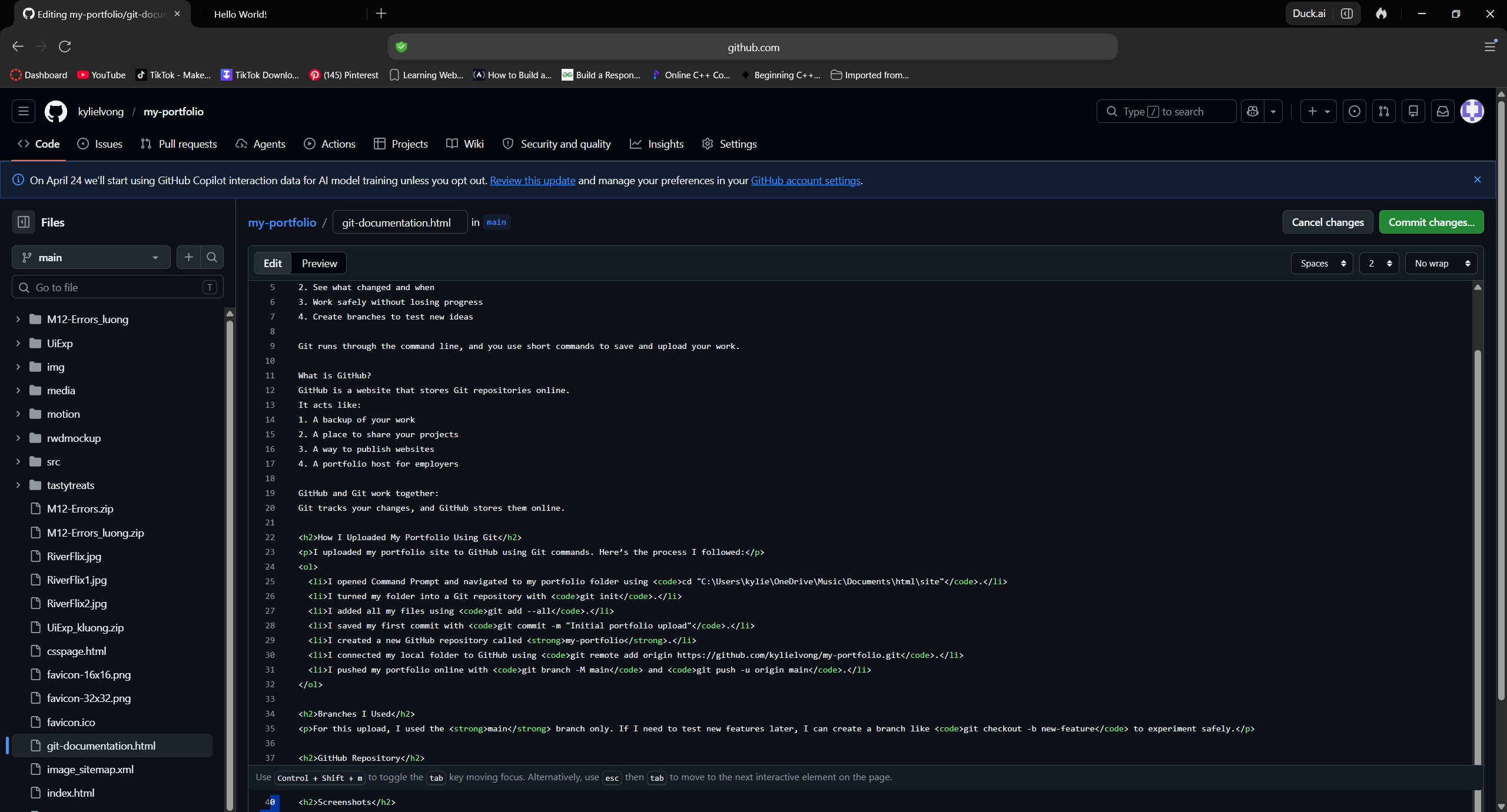Viewport: 1507px width, 812px height.
Task: Click the GitHub Octocat logo
Action: 56,111
